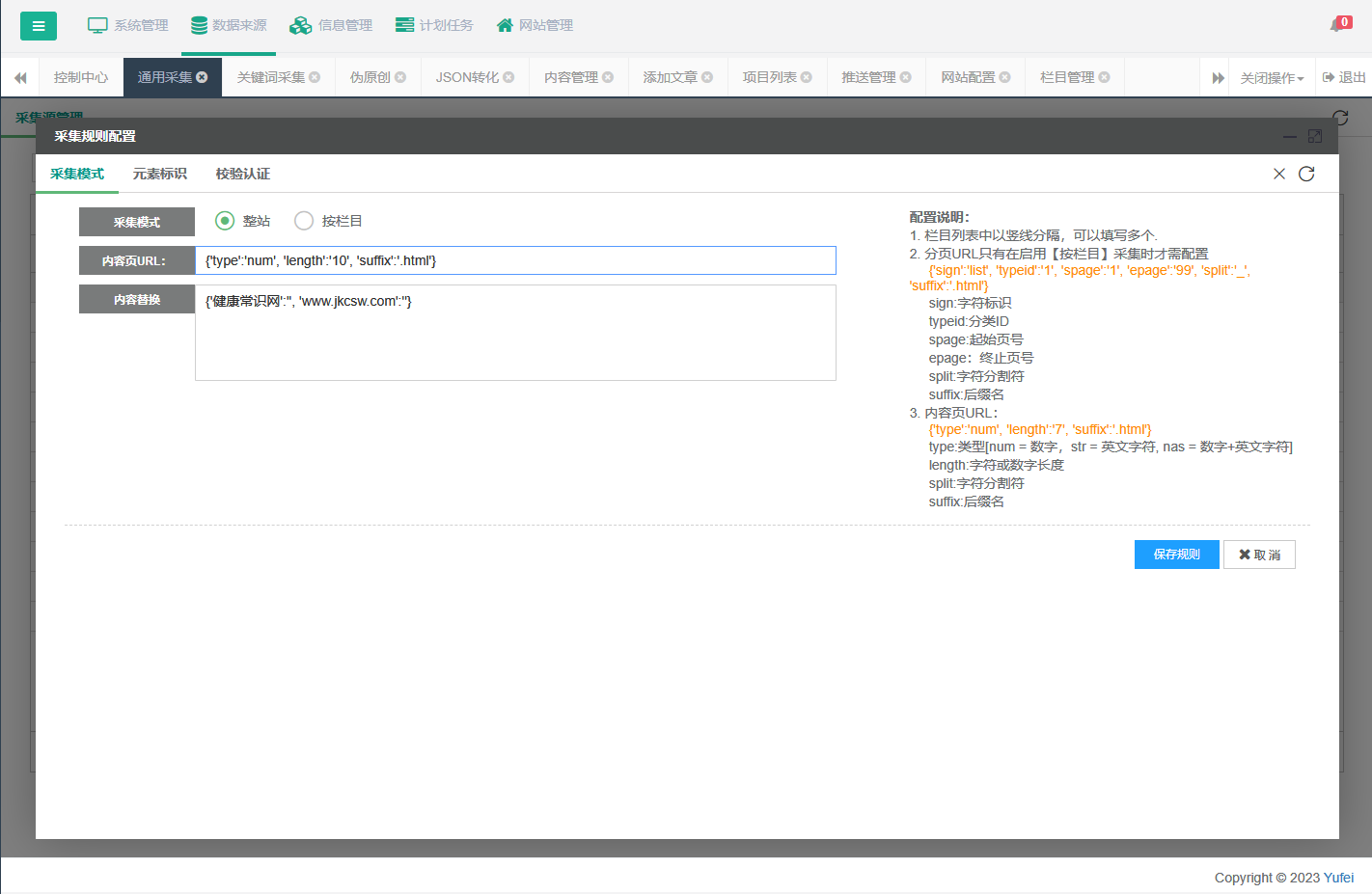Close the 通用采集 tab

click(x=202, y=77)
